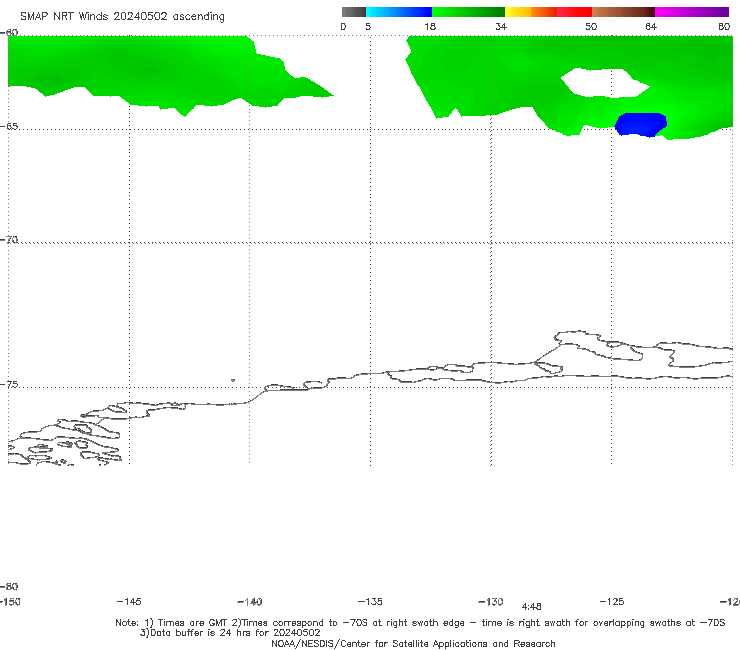This screenshot has width=740, height=650.
Task: Click the note line starting 'Note: 1) Times are GMT'
Action: pos(420,623)
